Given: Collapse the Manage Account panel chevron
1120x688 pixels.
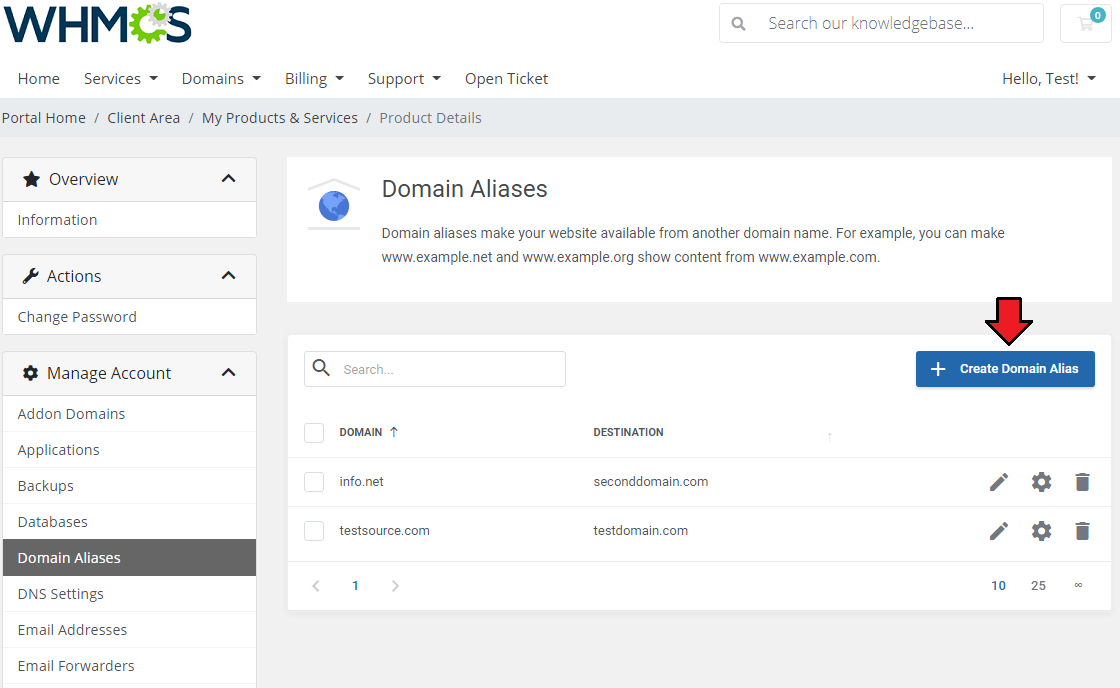Looking at the screenshot, I should pos(229,373).
